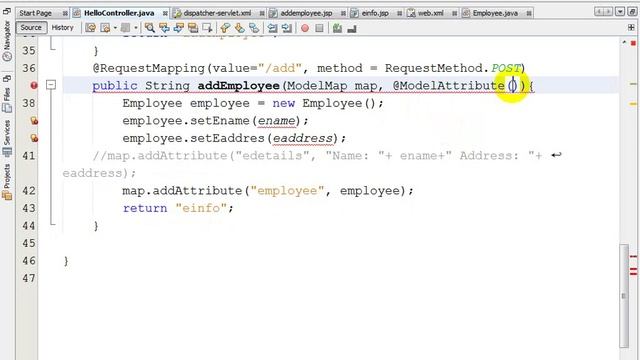This screenshot has width=640, height=360.
Task: Close the addemployee.jsp tab
Action: 343,13
